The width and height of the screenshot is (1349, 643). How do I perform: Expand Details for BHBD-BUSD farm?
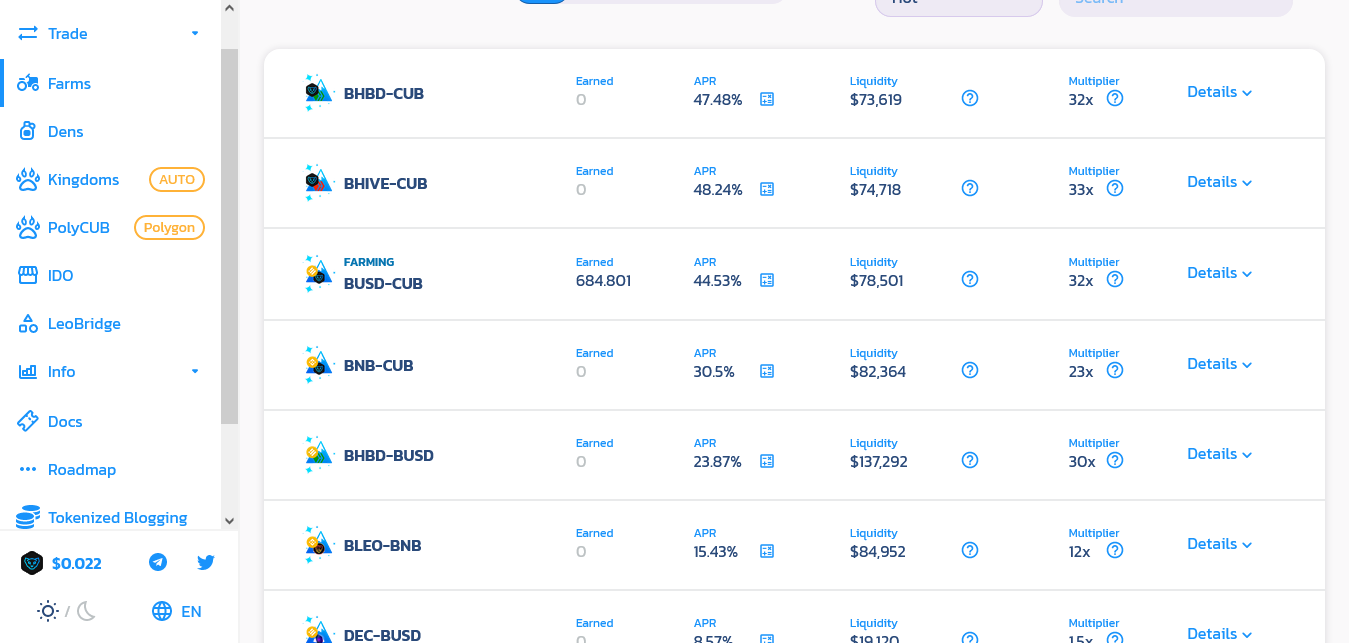coord(1219,454)
